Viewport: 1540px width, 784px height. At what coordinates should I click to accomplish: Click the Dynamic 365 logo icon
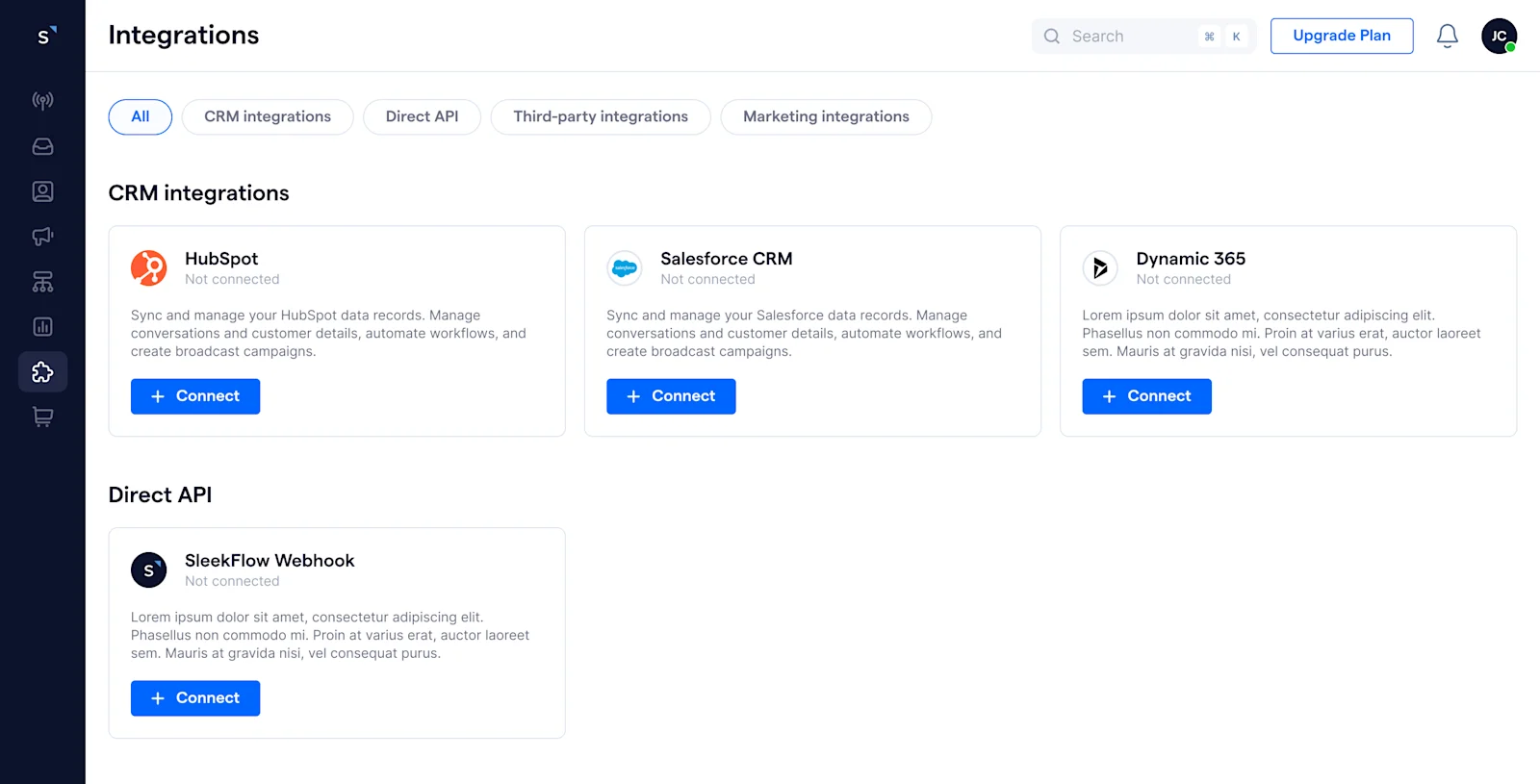[1100, 268]
